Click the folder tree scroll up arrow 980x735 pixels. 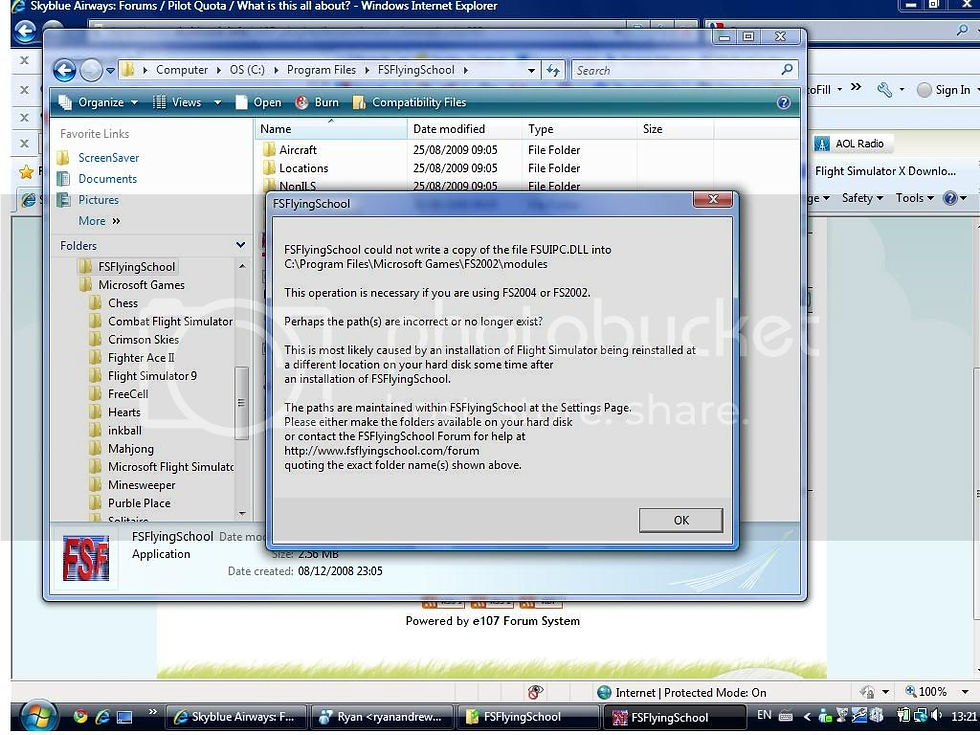click(x=242, y=266)
